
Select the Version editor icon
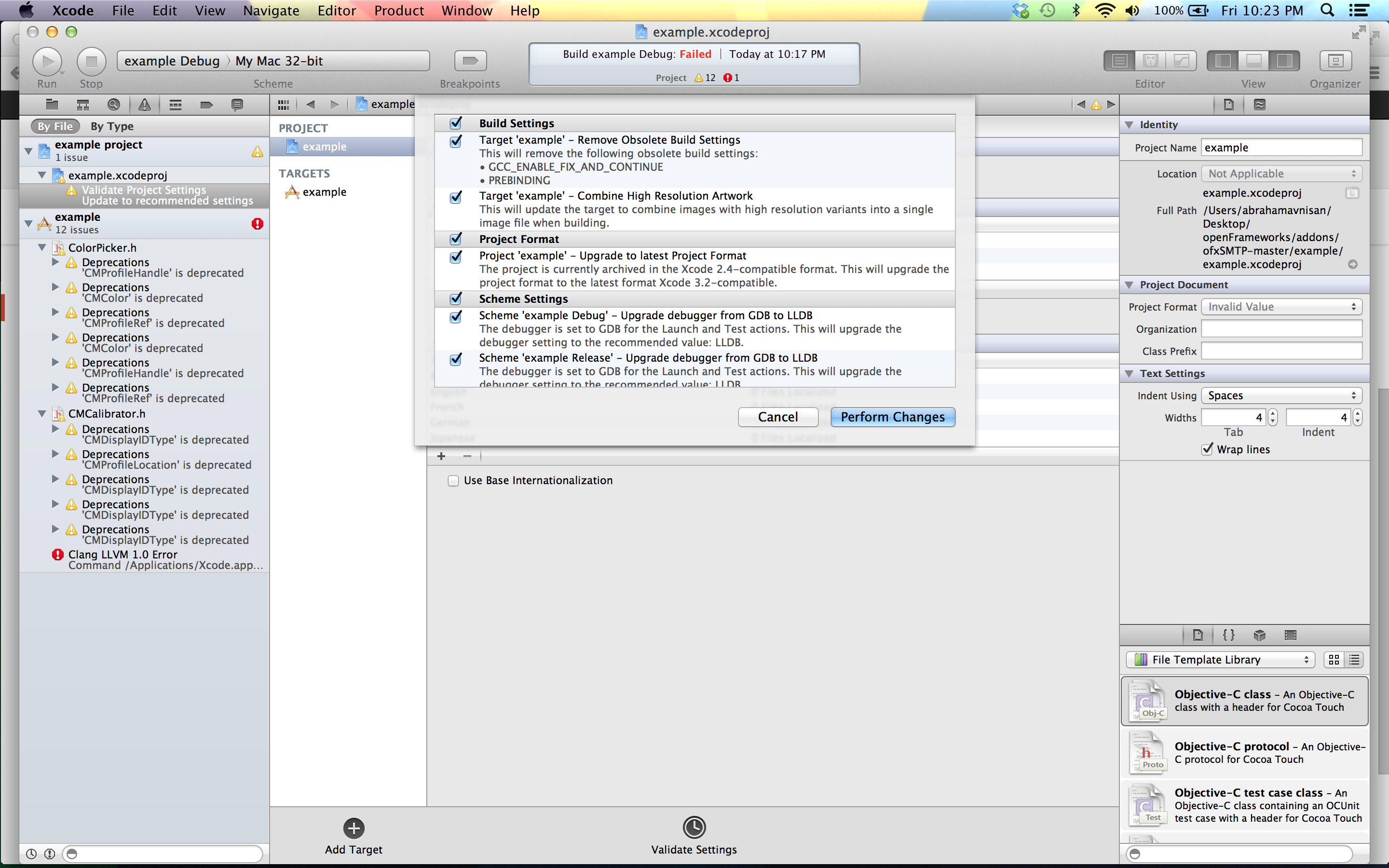(x=1181, y=61)
